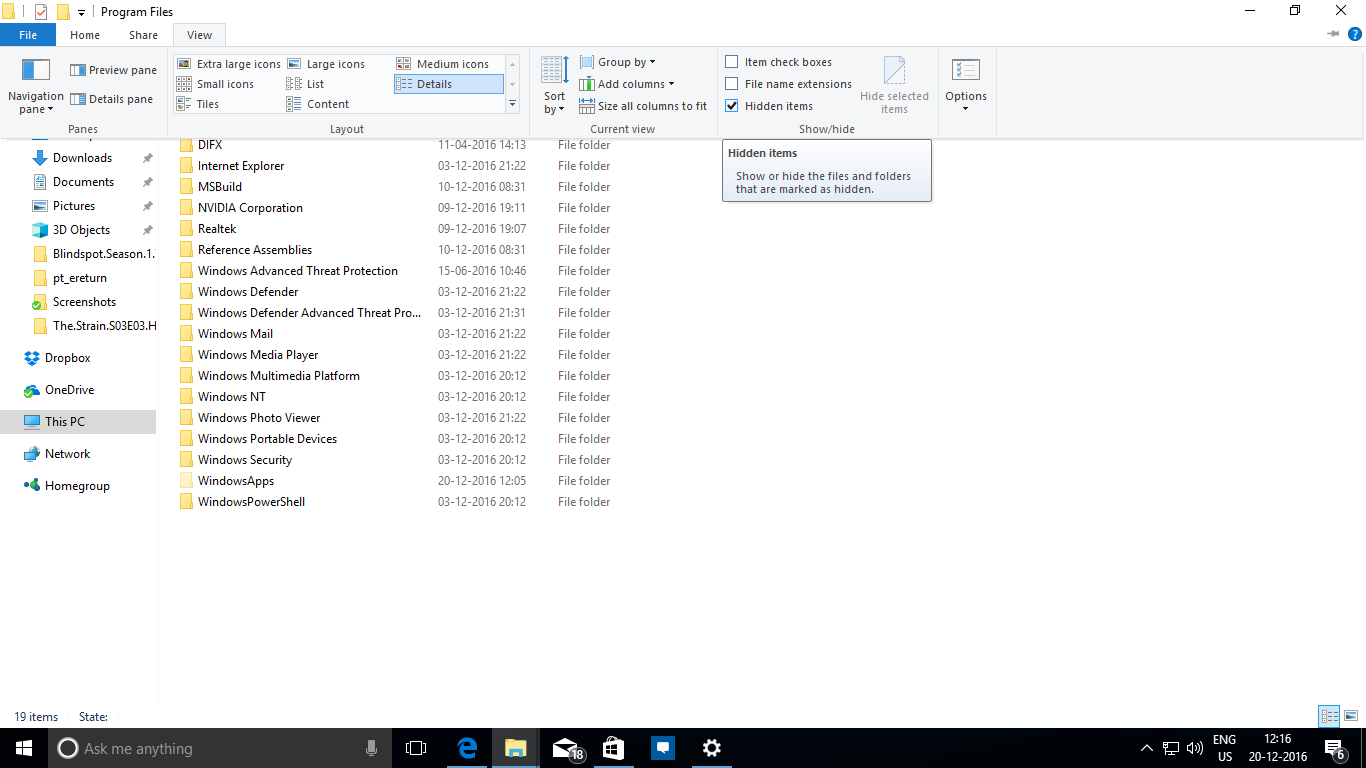Open Downloads in the navigation pane
The image size is (1366, 768).
[x=82, y=158]
